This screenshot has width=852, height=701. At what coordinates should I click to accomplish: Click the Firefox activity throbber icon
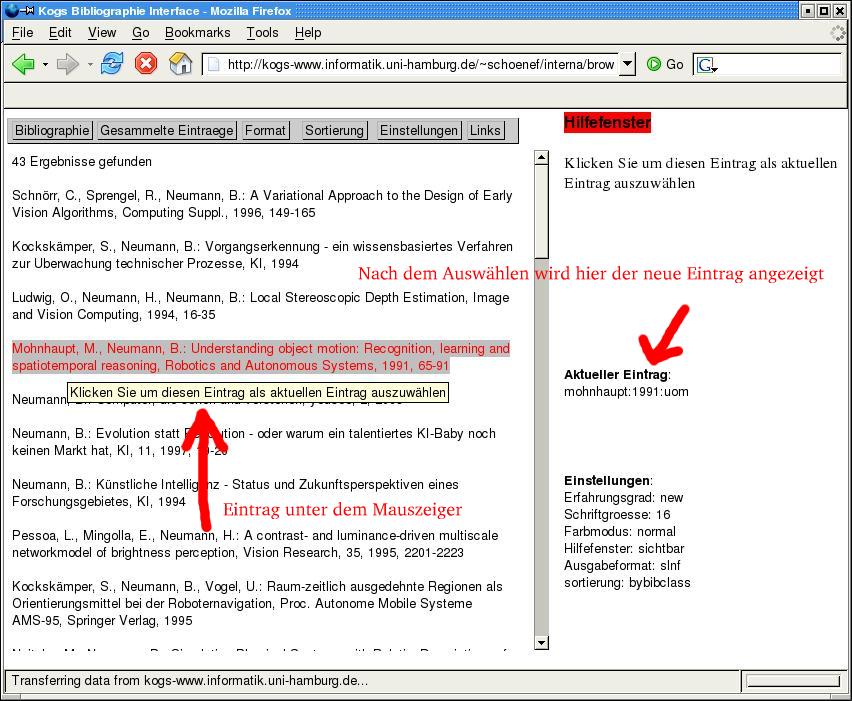click(838, 33)
